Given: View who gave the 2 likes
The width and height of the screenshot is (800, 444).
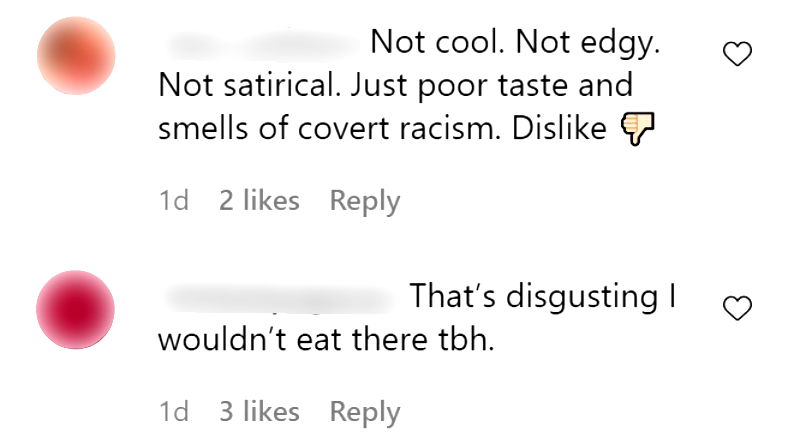Looking at the screenshot, I should tap(259, 200).
